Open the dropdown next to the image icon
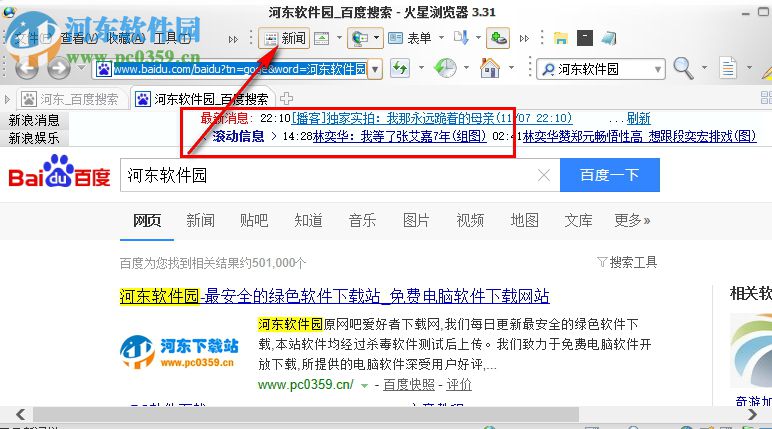The width and height of the screenshot is (772, 429). click(x=339, y=37)
